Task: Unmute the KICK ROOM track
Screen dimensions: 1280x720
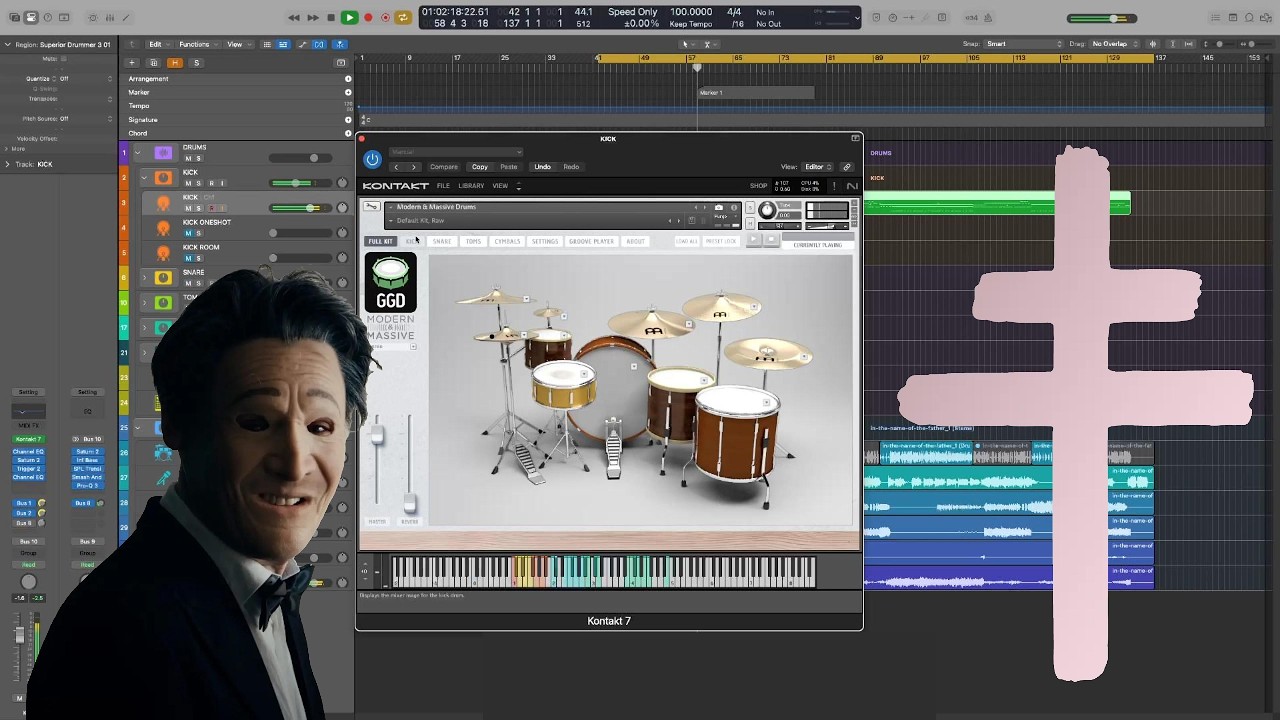Action: (188, 258)
